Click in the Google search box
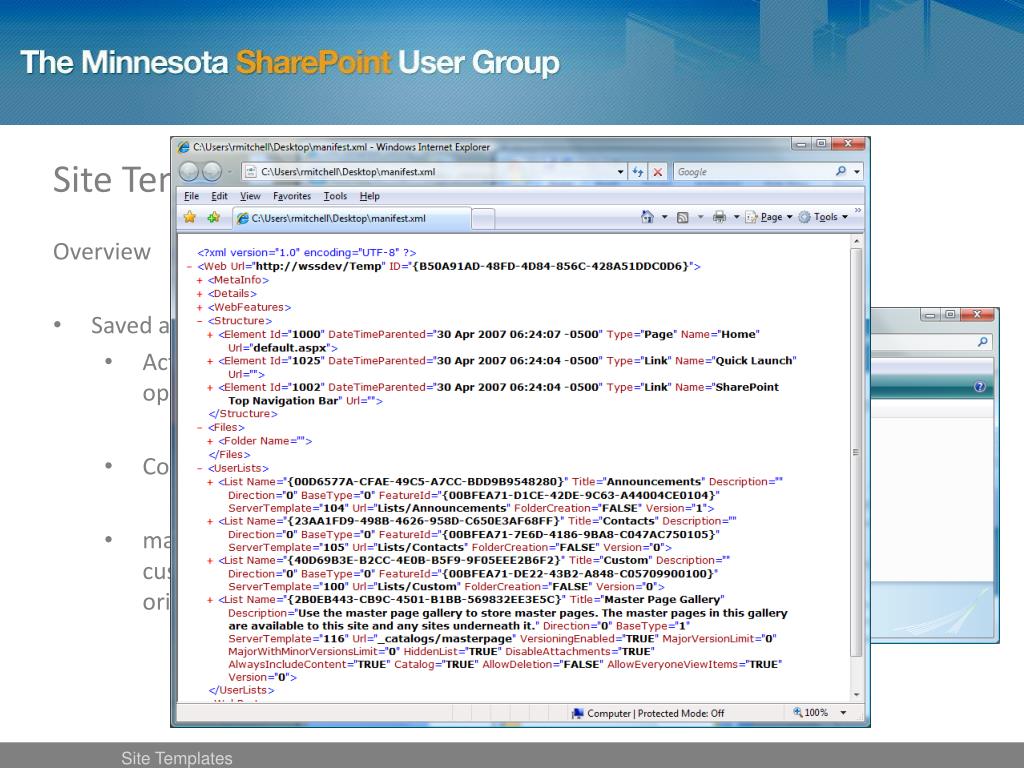1024x768 pixels. 750,172
